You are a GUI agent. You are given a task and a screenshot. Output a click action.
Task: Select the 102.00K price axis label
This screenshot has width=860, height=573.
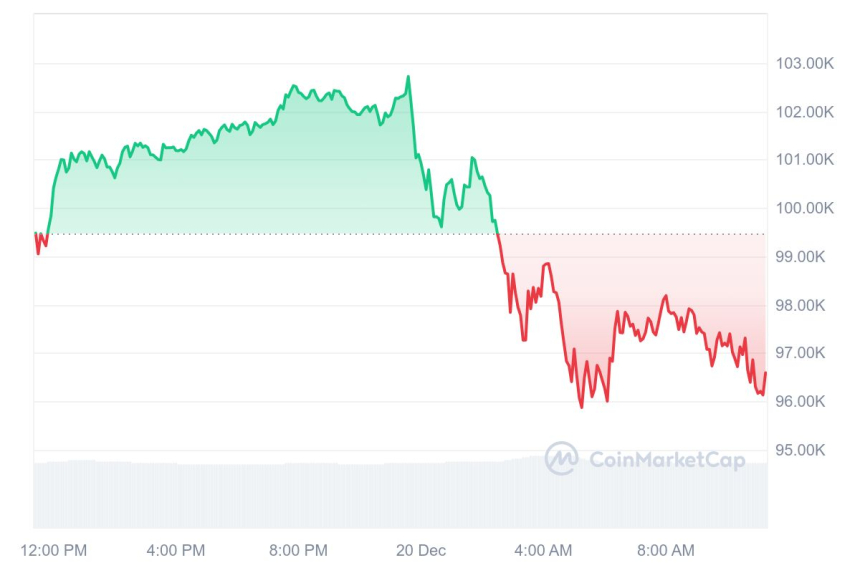click(804, 111)
